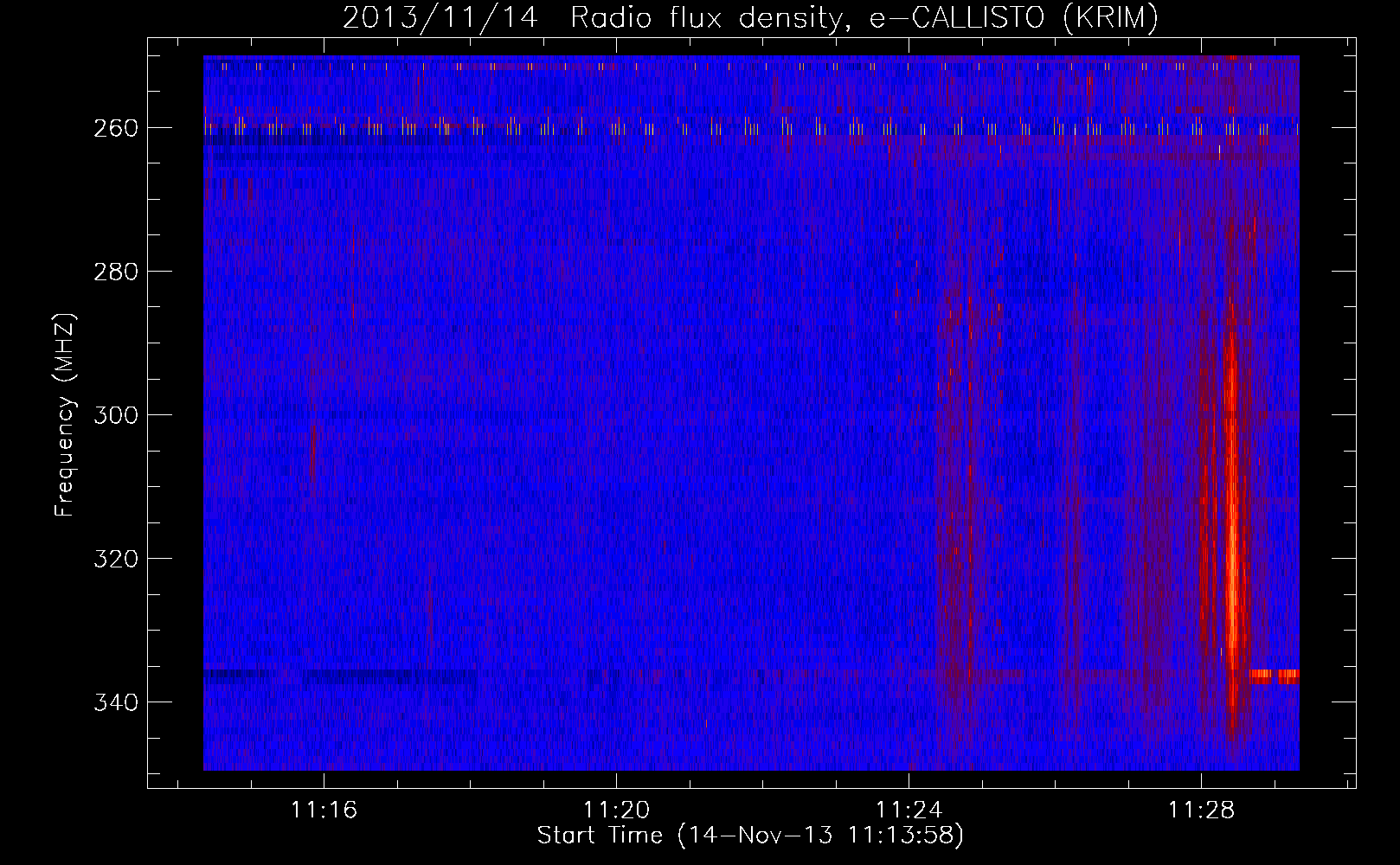The image size is (1400, 865).
Task: Click the 11:24 time tick label
Action: [x=909, y=811]
